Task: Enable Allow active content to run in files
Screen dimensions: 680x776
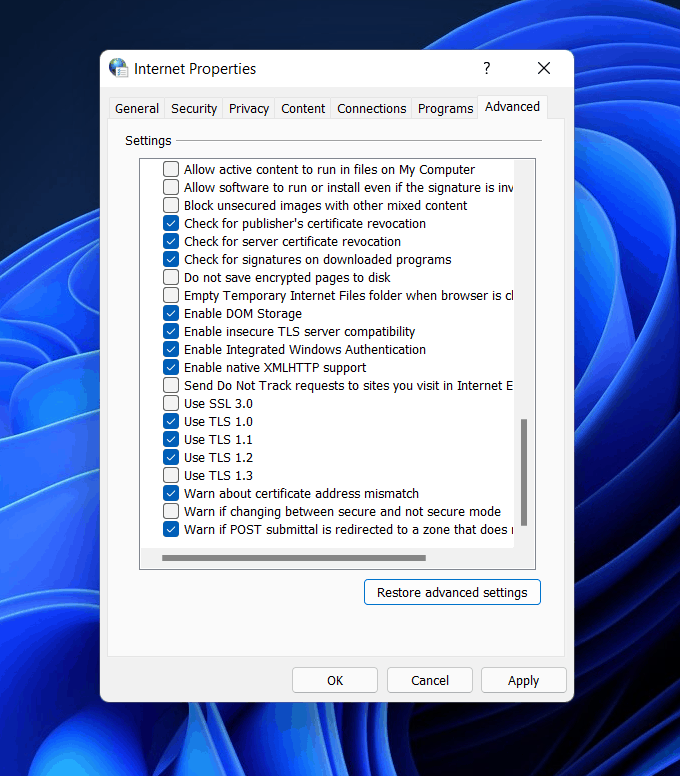Action: pyautogui.click(x=171, y=169)
